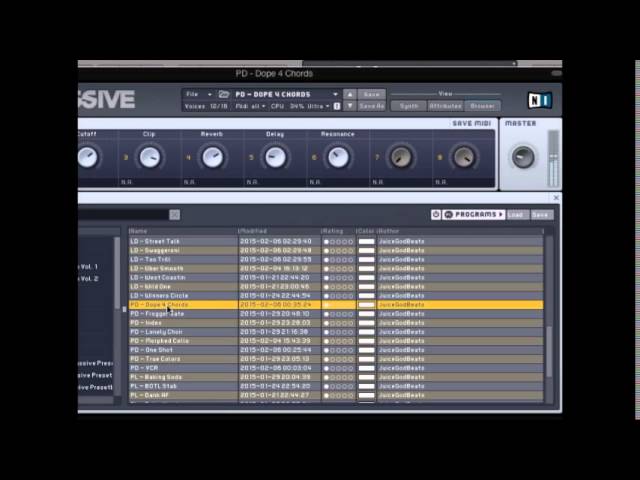The height and width of the screenshot is (480, 640).
Task: Sort the list by Author column
Action: [x=460, y=231]
